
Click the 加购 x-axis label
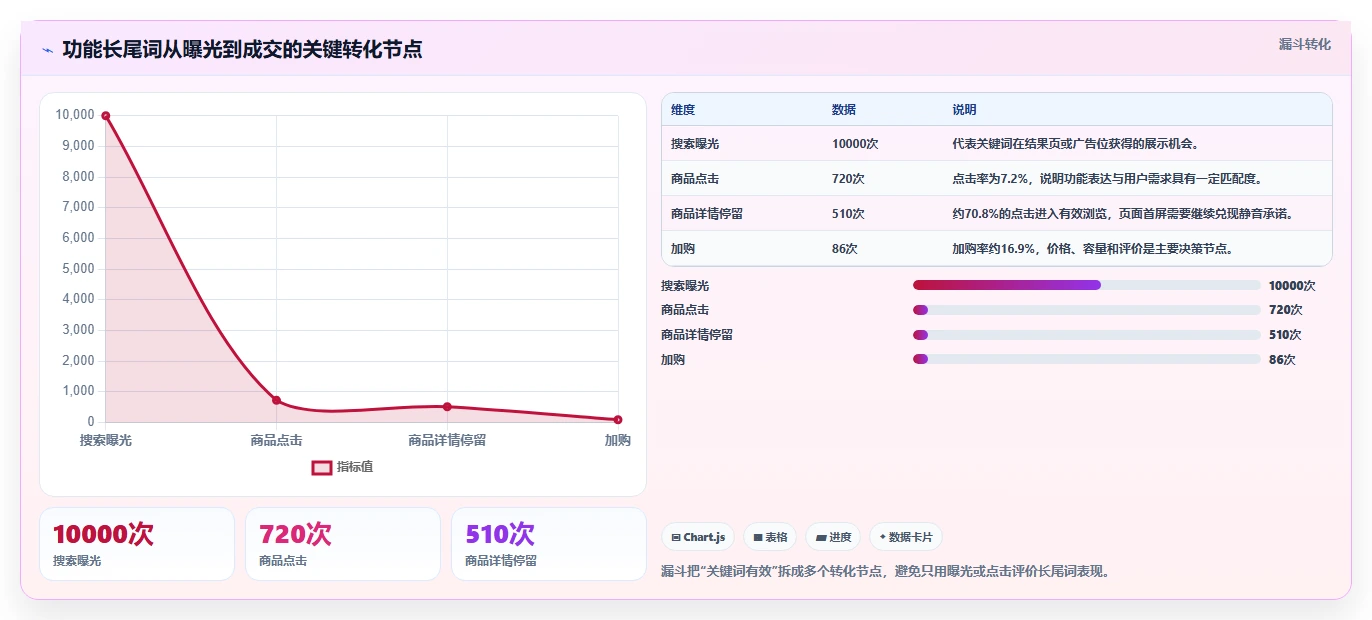(618, 440)
